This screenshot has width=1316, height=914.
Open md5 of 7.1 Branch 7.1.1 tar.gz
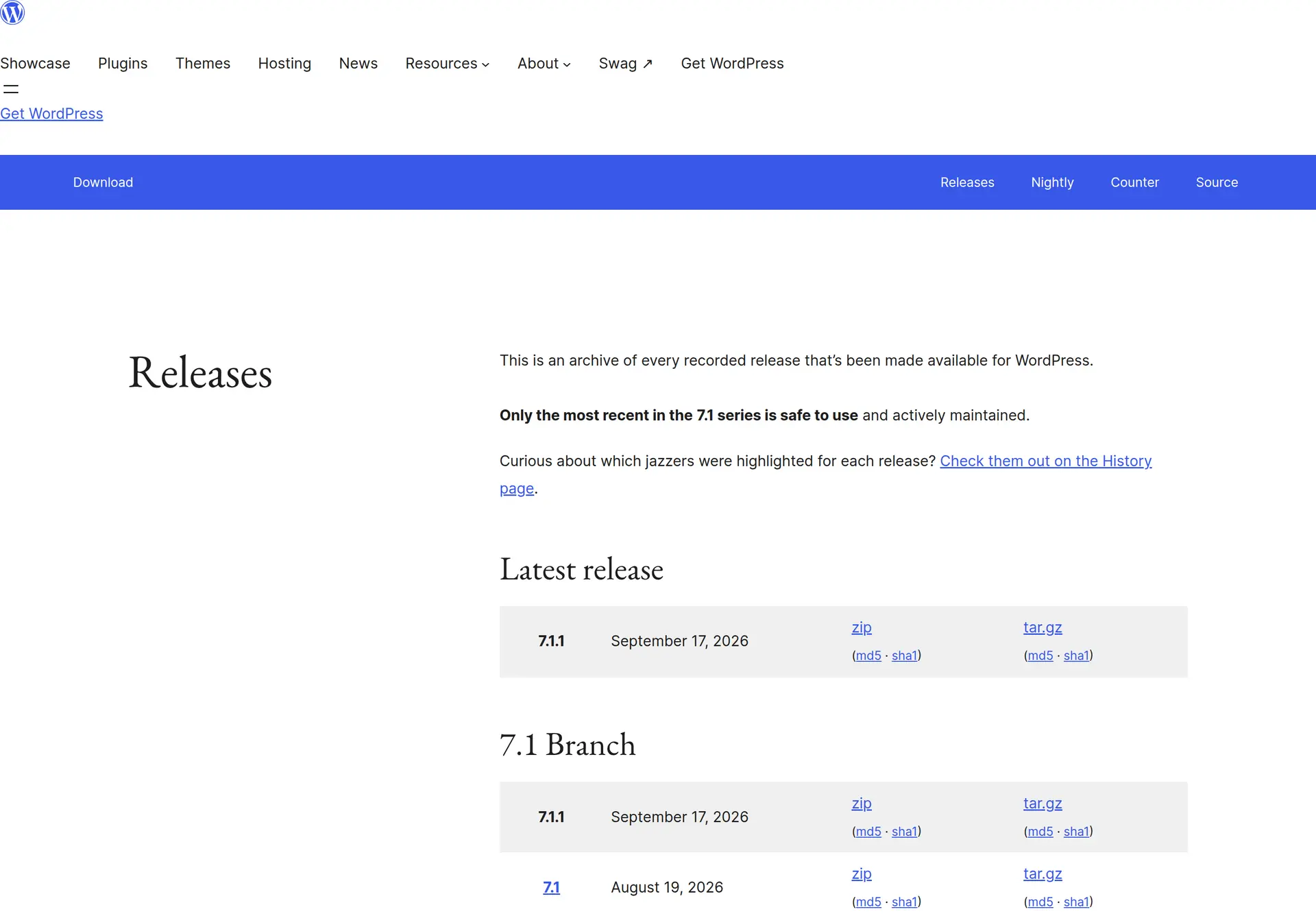tap(1040, 832)
